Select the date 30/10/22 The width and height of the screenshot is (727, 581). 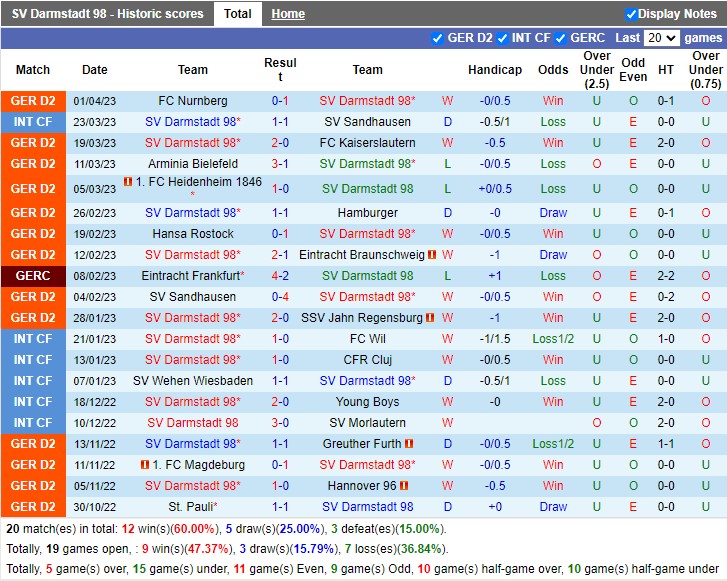[95, 507]
